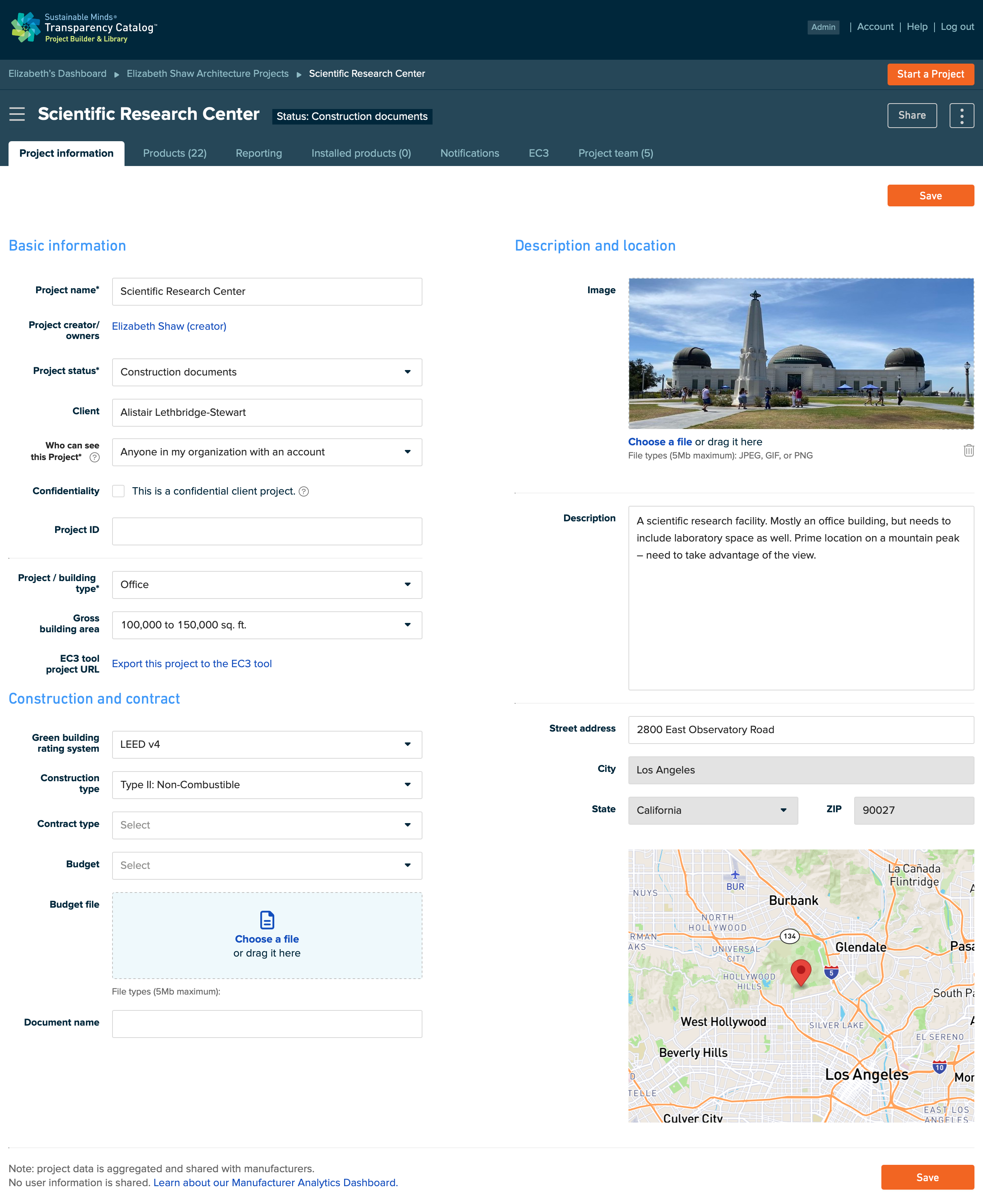This screenshot has width=983, height=1204.
Task: Click the Project name input field
Action: (x=267, y=292)
